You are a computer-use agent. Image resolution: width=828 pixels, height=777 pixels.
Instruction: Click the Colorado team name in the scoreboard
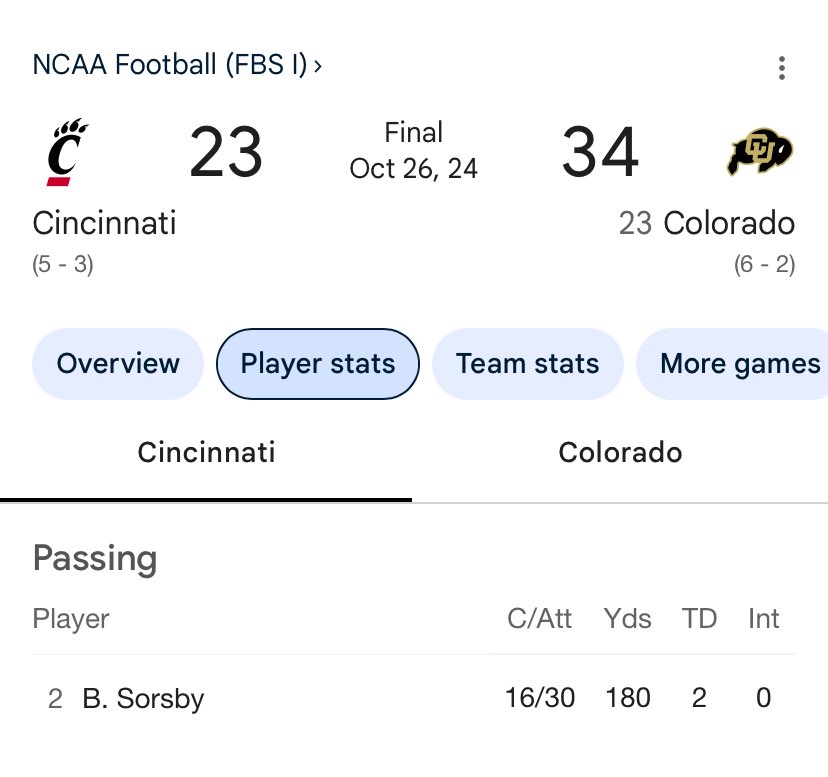[729, 223]
